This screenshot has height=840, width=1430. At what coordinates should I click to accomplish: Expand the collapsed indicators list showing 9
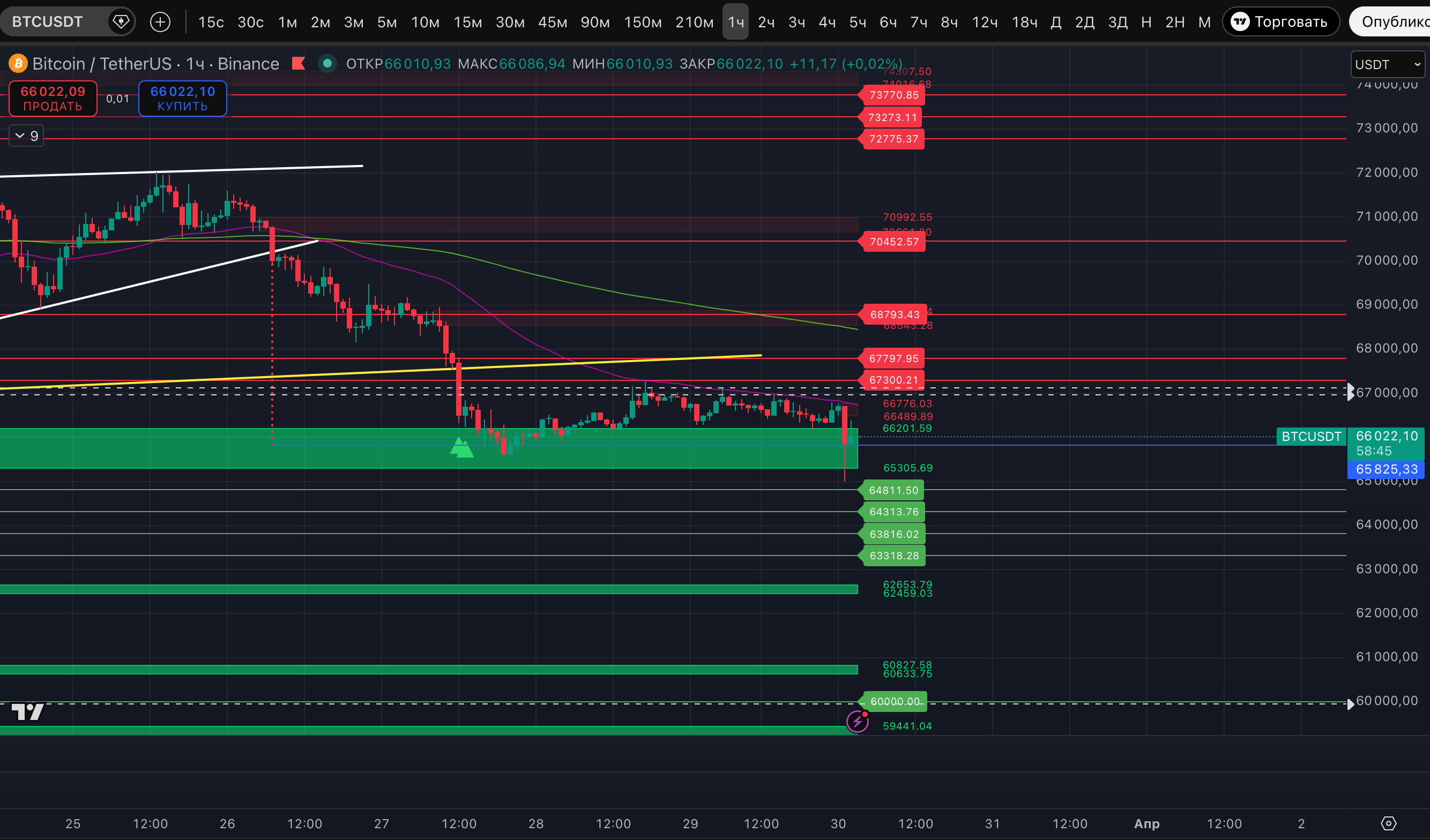[x=26, y=136]
